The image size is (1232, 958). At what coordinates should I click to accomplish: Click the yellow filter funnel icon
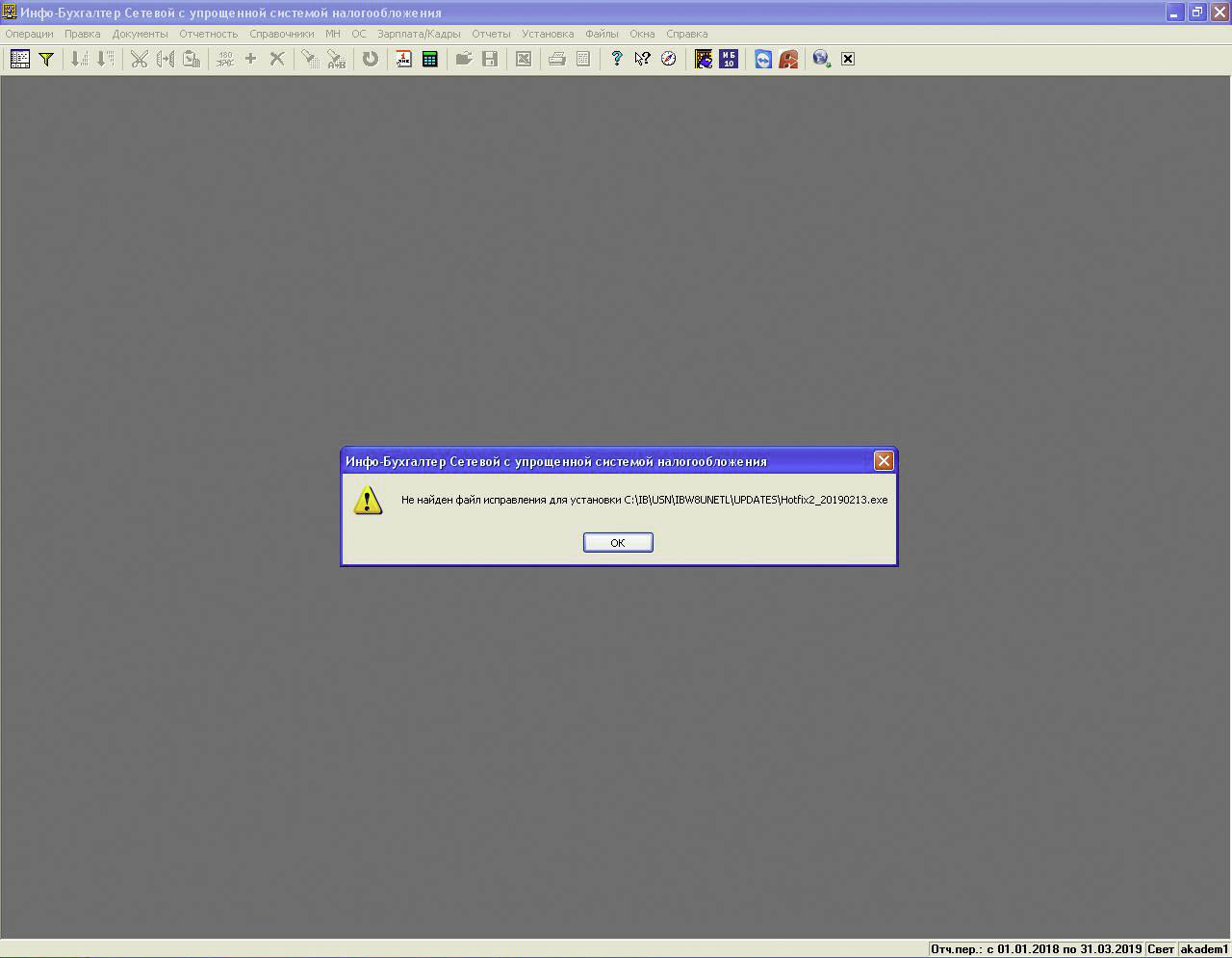point(46,59)
